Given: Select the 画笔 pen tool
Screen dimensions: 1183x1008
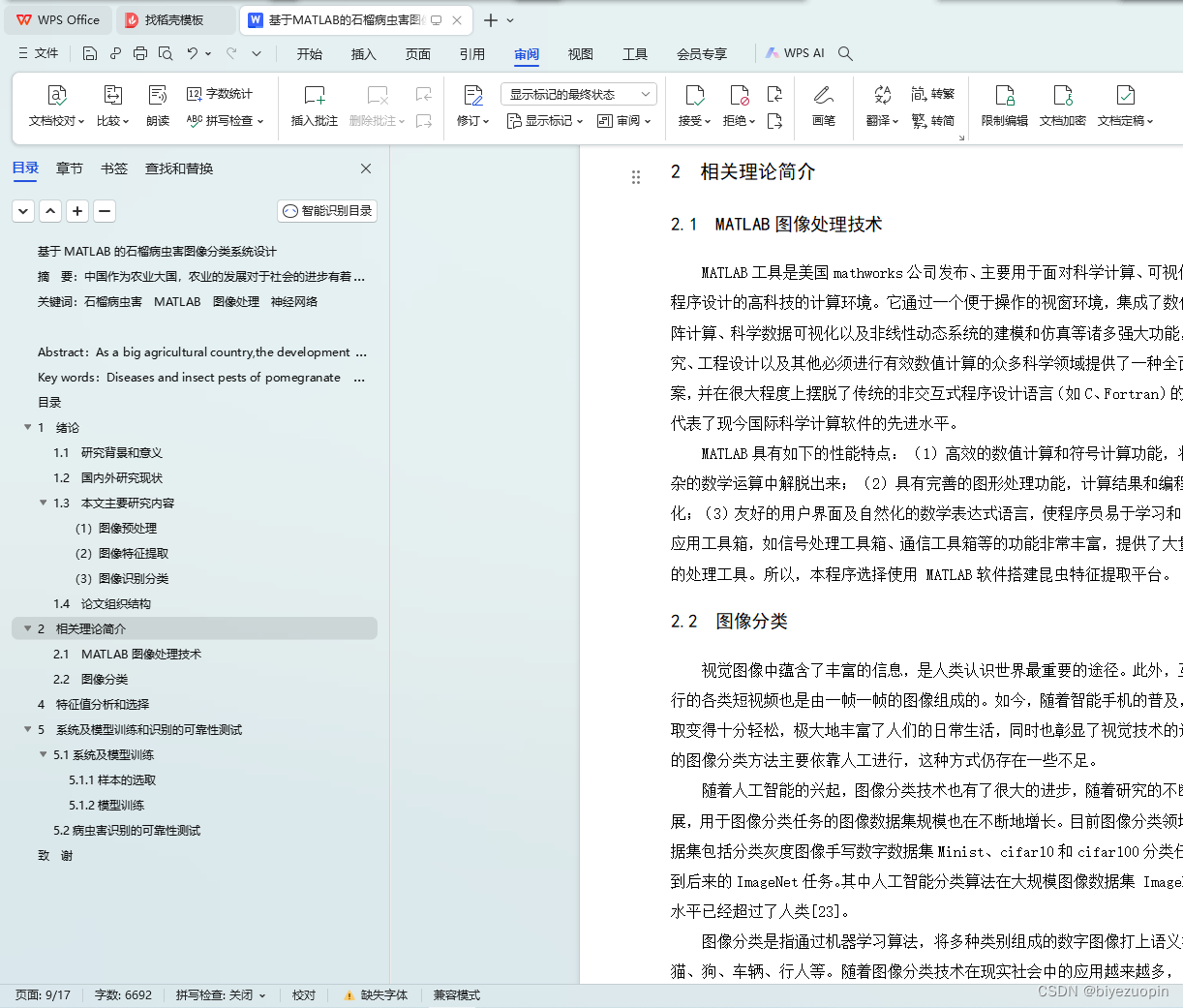Looking at the screenshot, I should pos(824,107).
